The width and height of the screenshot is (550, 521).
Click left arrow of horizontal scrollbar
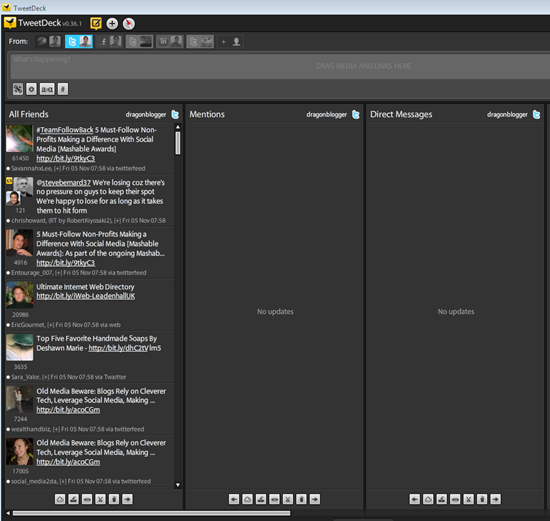coord(8,513)
